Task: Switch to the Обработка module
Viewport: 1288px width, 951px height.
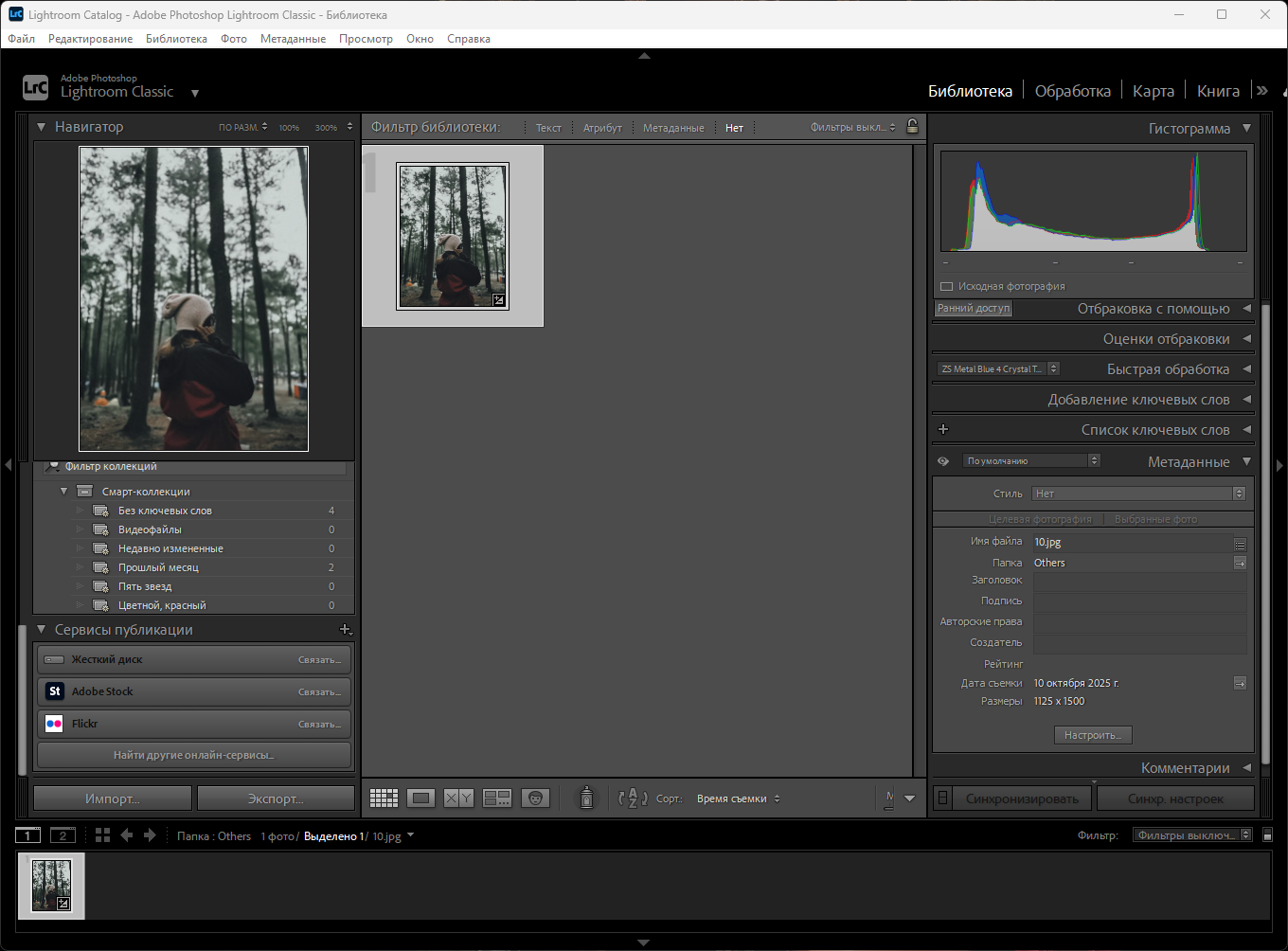Action: (x=1072, y=91)
